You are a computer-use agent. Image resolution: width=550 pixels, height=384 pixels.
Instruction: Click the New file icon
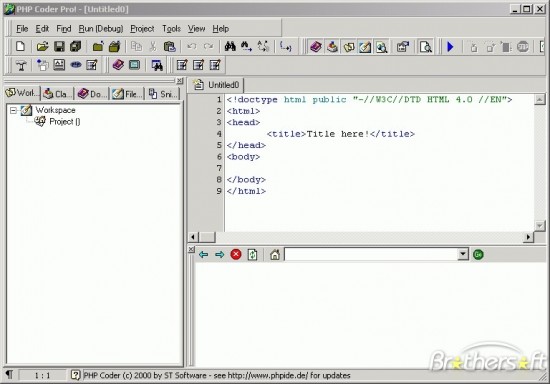point(20,46)
